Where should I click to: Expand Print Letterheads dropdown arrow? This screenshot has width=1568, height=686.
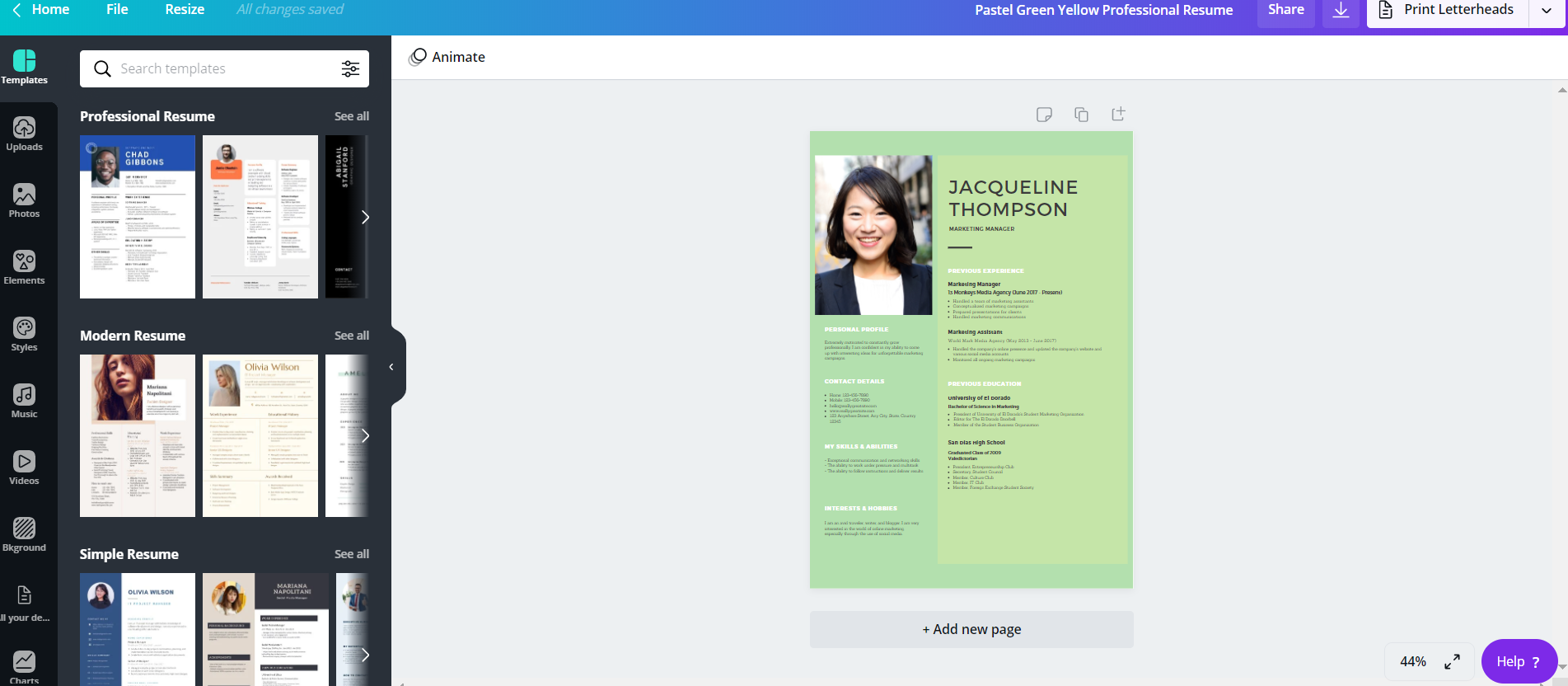tap(1547, 11)
